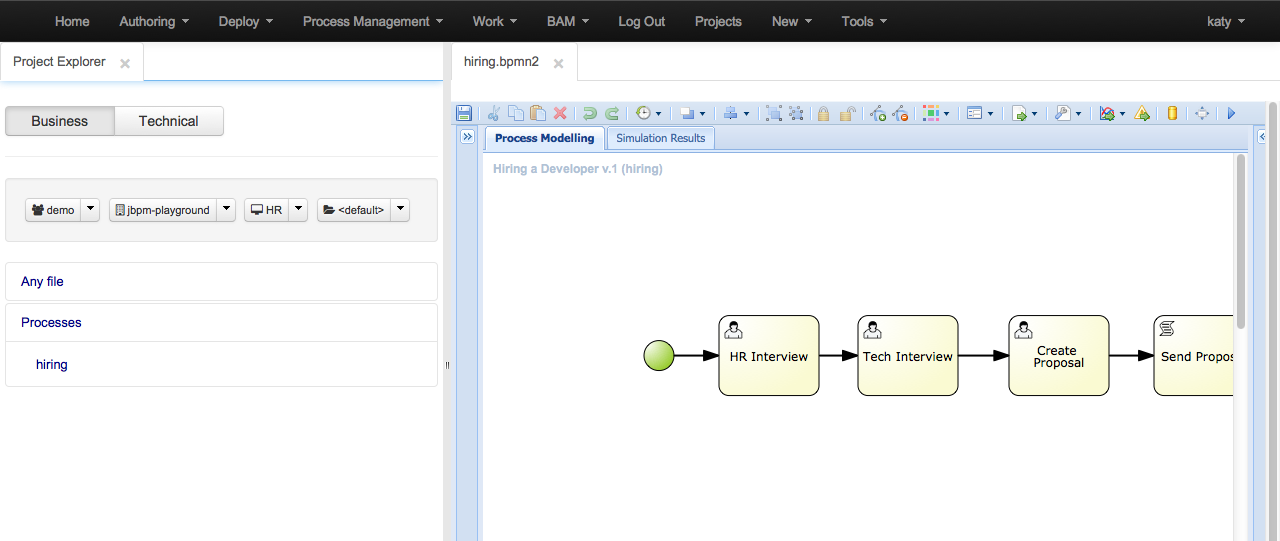Open the Authoring menu

tap(154, 21)
